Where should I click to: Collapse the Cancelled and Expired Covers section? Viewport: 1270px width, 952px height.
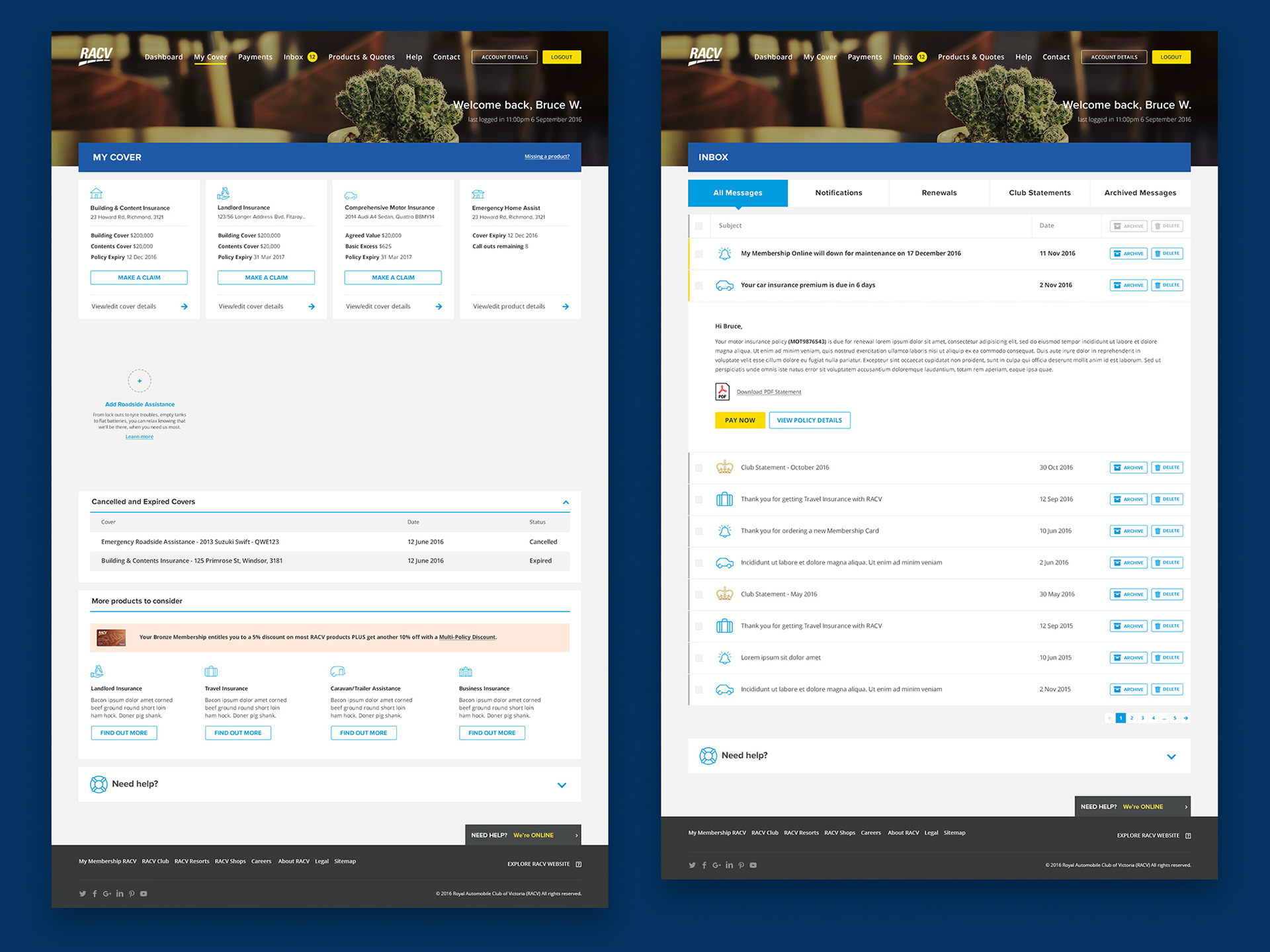pyautogui.click(x=566, y=502)
